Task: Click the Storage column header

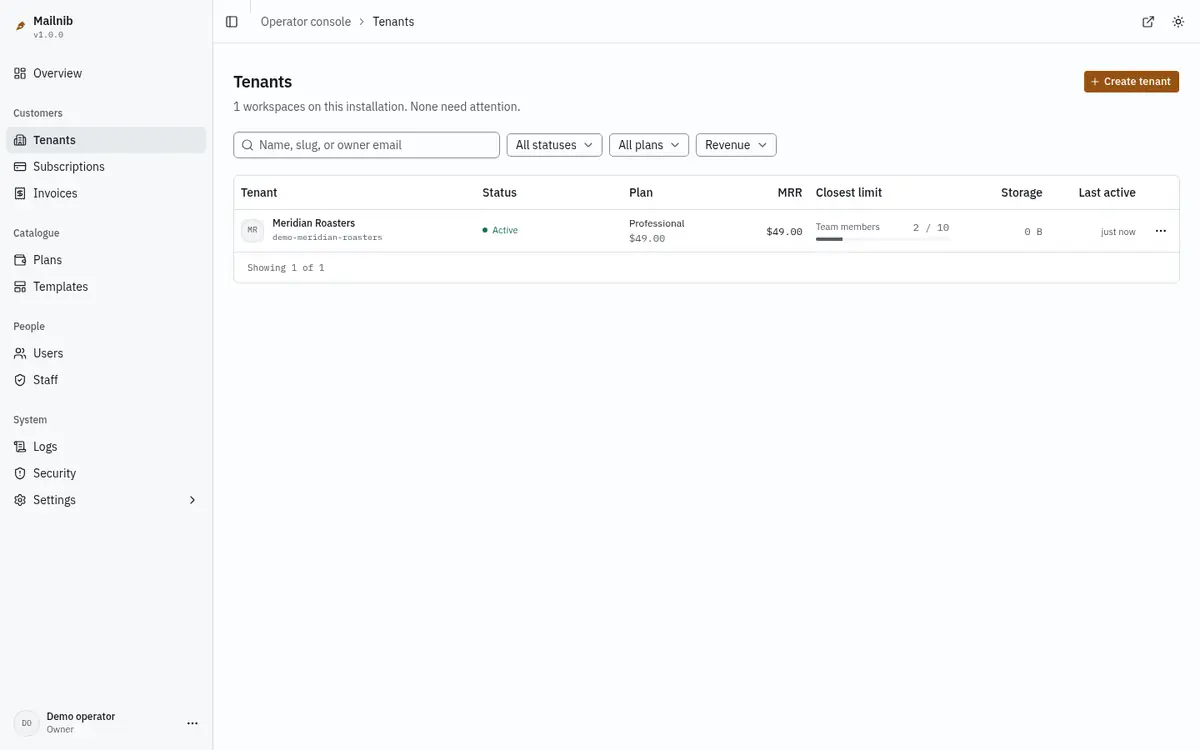Action: [x=1021, y=193]
